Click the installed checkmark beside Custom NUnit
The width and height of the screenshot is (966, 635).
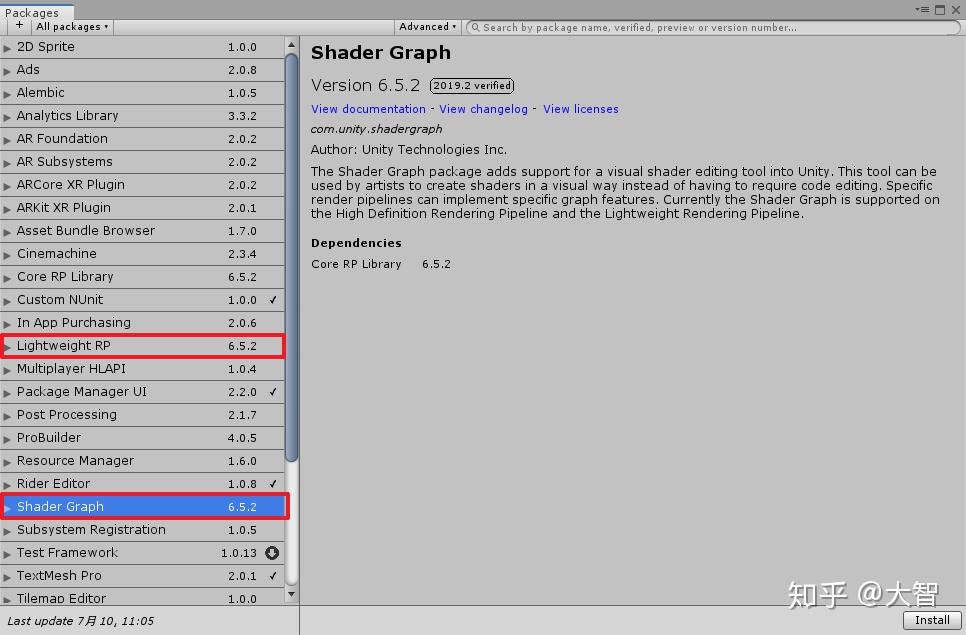coord(273,300)
